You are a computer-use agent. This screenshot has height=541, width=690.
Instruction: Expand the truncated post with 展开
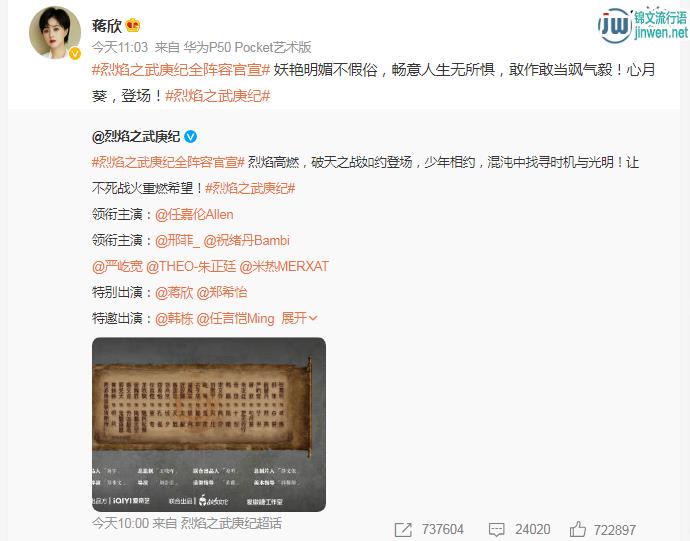coord(299,318)
